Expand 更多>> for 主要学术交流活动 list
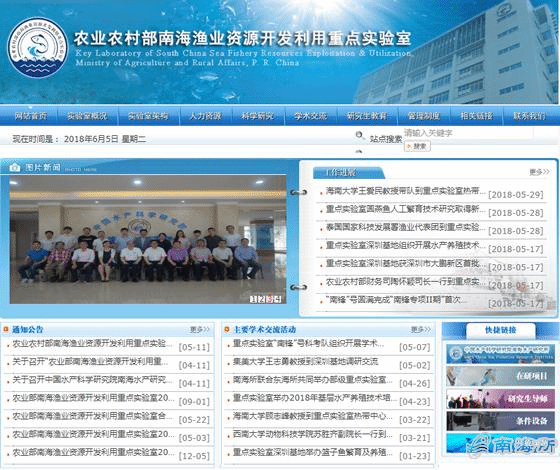The width and height of the screenshot is (560, 470). [x=421, y=329]
